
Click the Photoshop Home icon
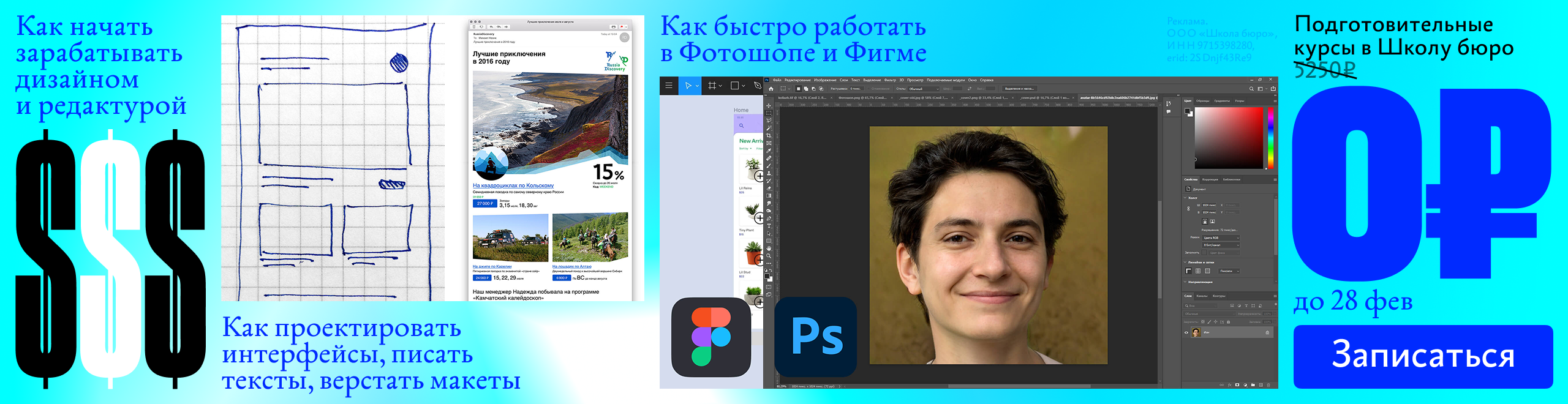click(x=771, y=89)
